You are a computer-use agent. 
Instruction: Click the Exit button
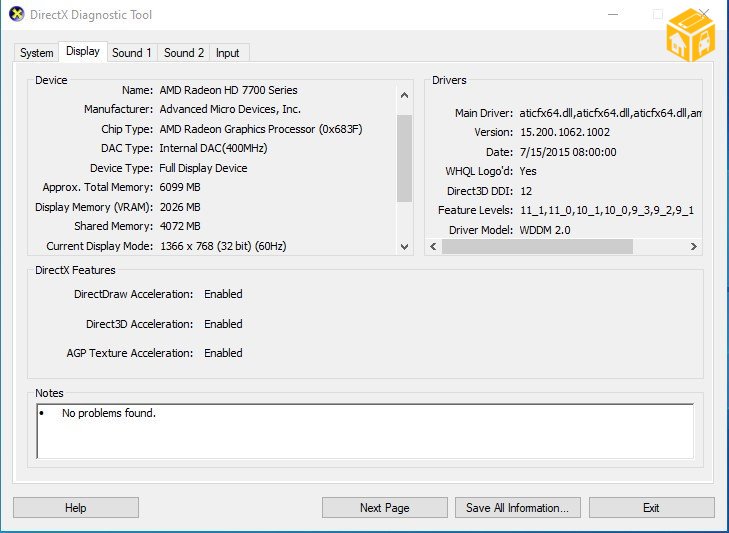click(651, 507)
